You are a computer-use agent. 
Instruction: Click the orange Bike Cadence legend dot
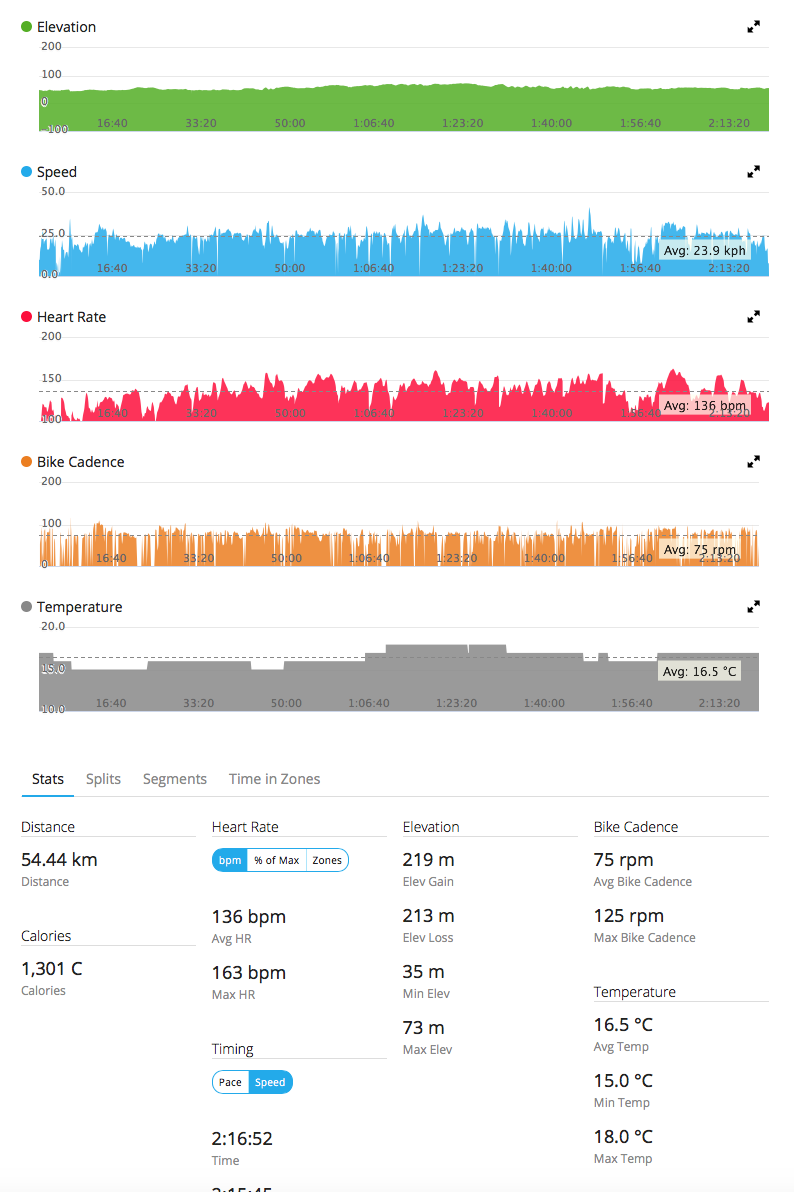coord(26,462)
